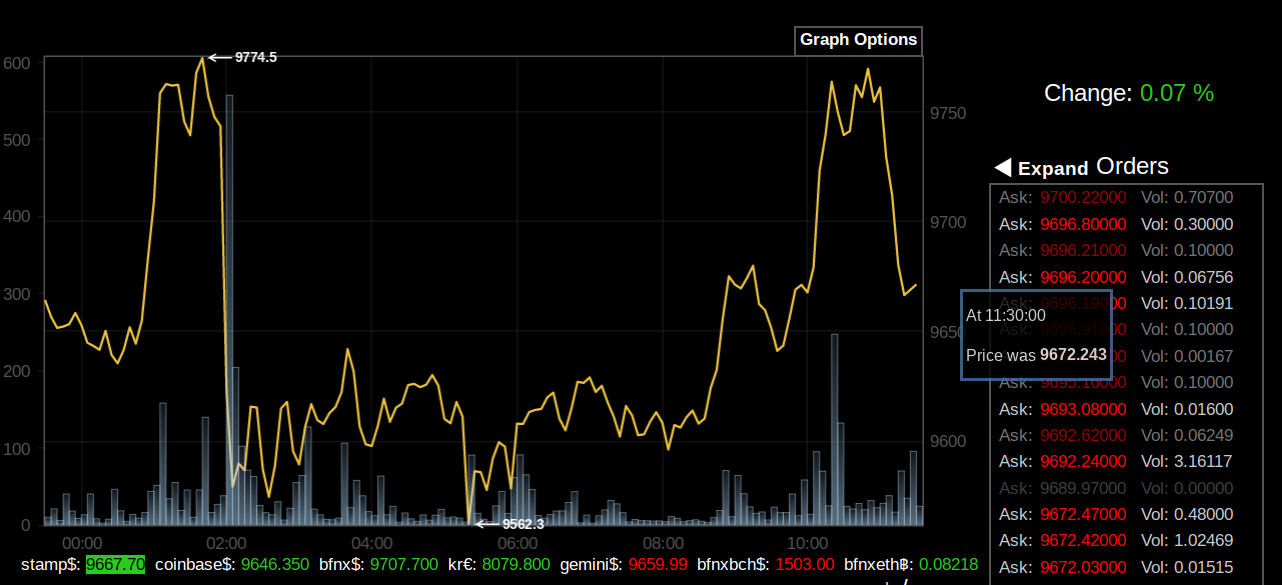
Task: Click the Orders panel heading
Action: 1132,166
